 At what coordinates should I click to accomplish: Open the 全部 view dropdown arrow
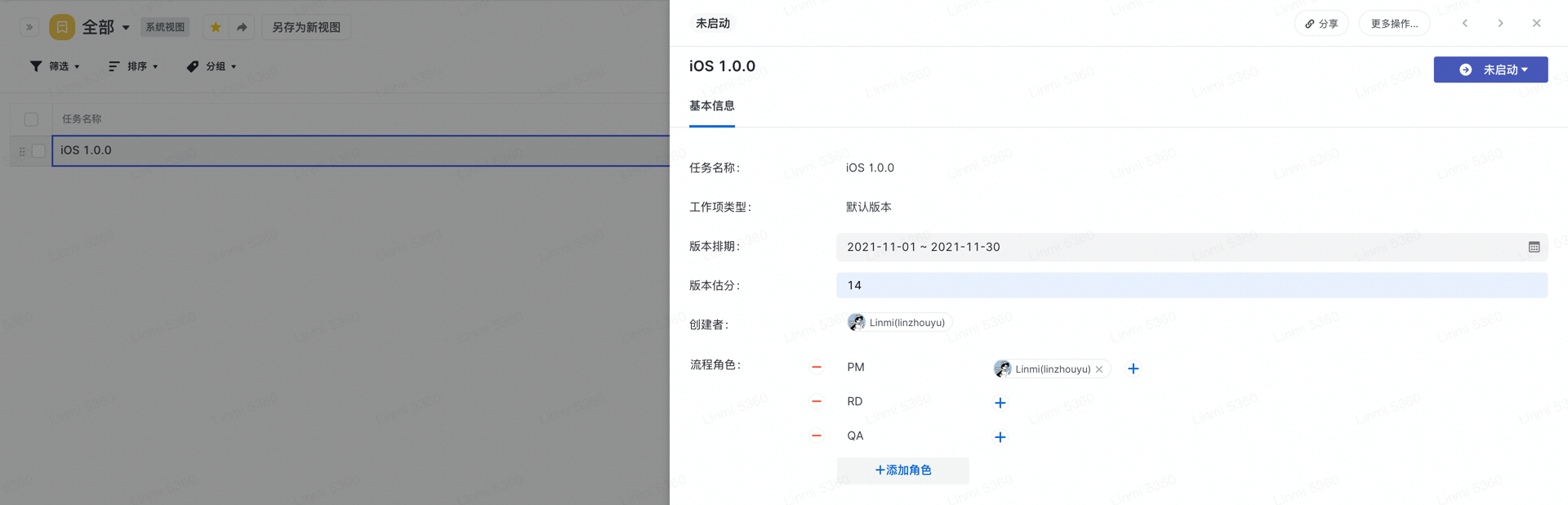pos(126,27)
